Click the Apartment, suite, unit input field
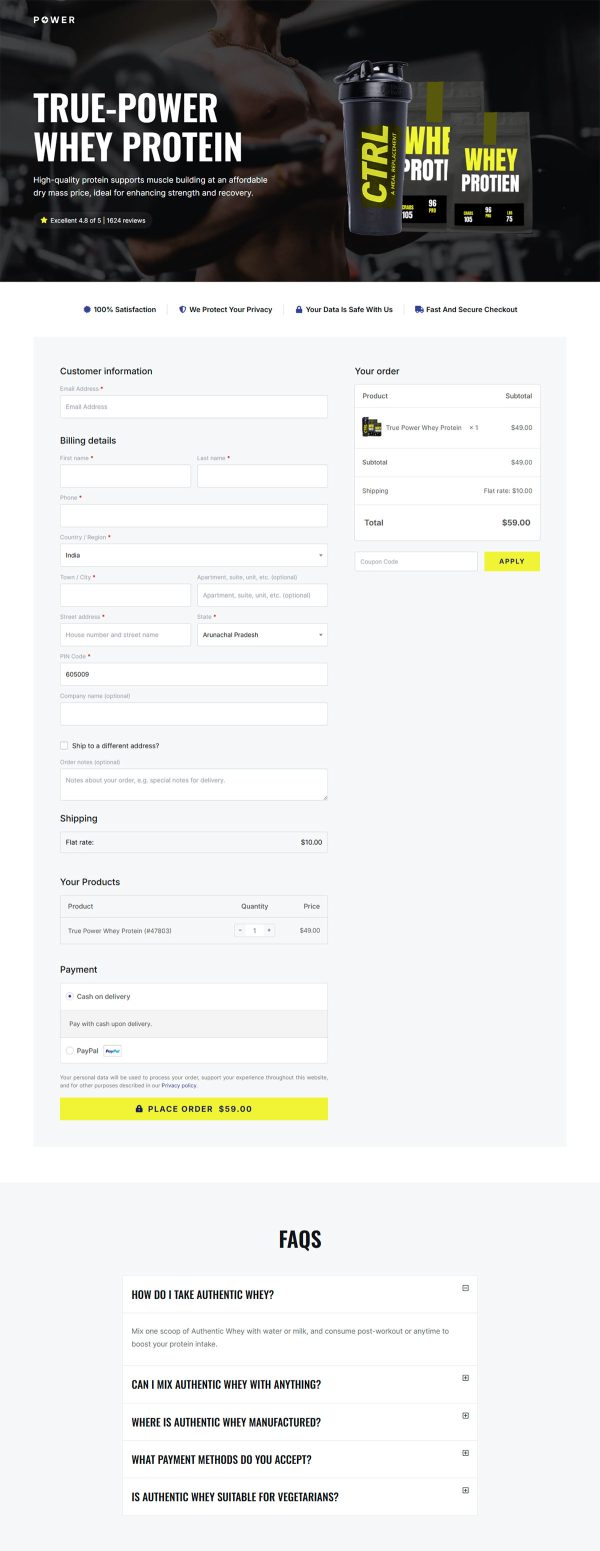Screen dimensions: 600x1551 [x=262, y=595]
